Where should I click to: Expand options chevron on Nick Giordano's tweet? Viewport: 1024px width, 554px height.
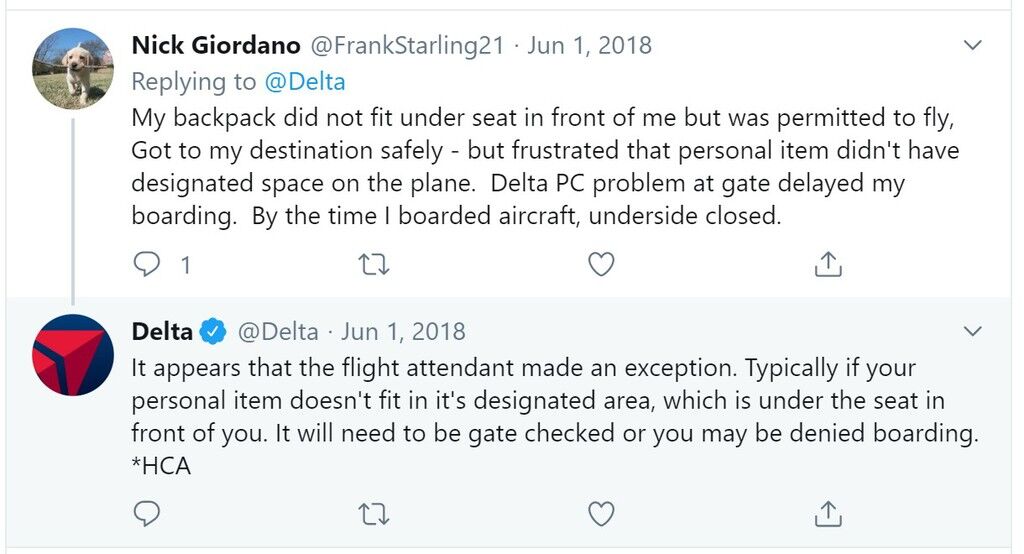point(973,45)
